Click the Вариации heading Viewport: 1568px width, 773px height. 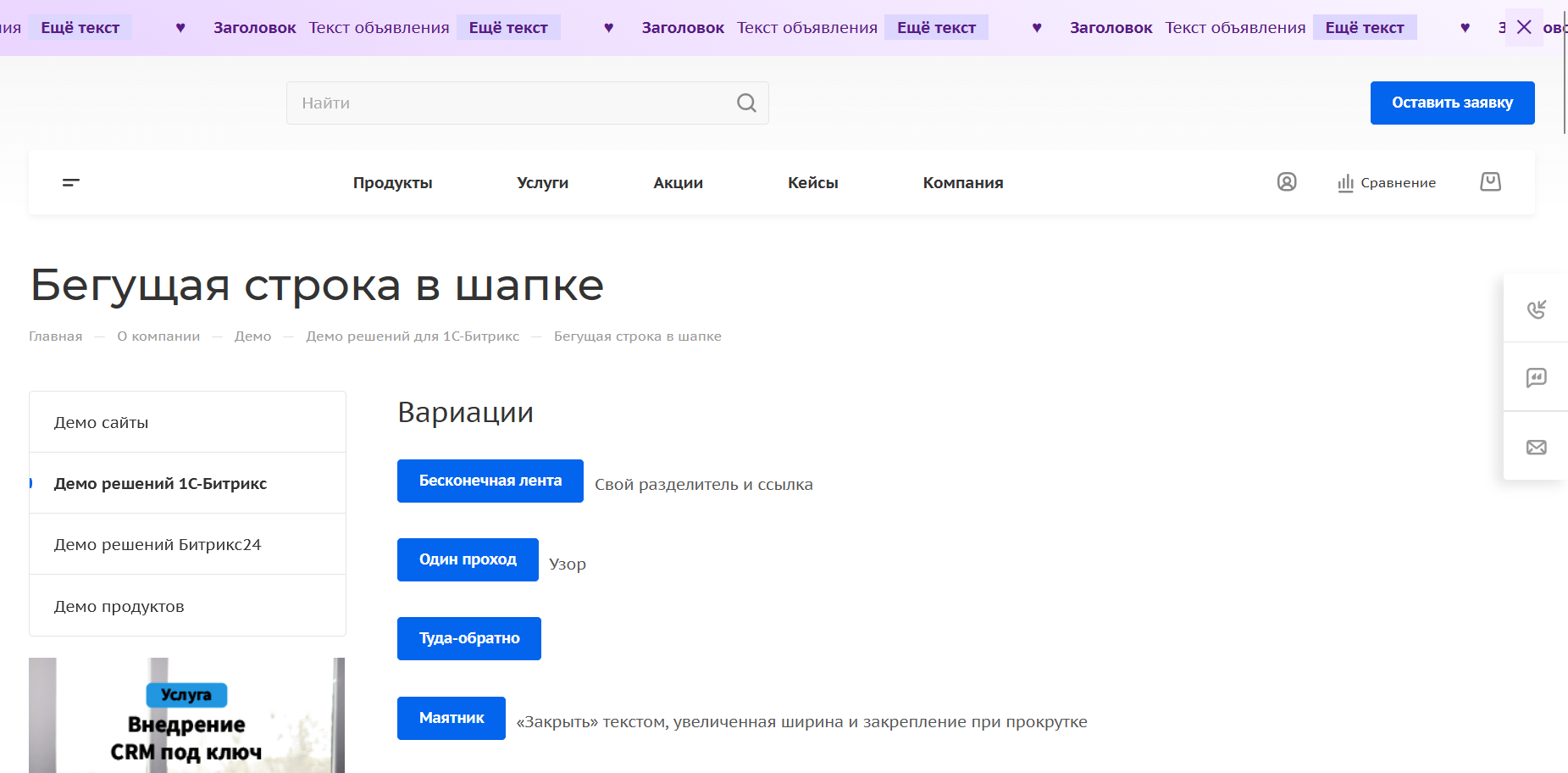point(466,413)
